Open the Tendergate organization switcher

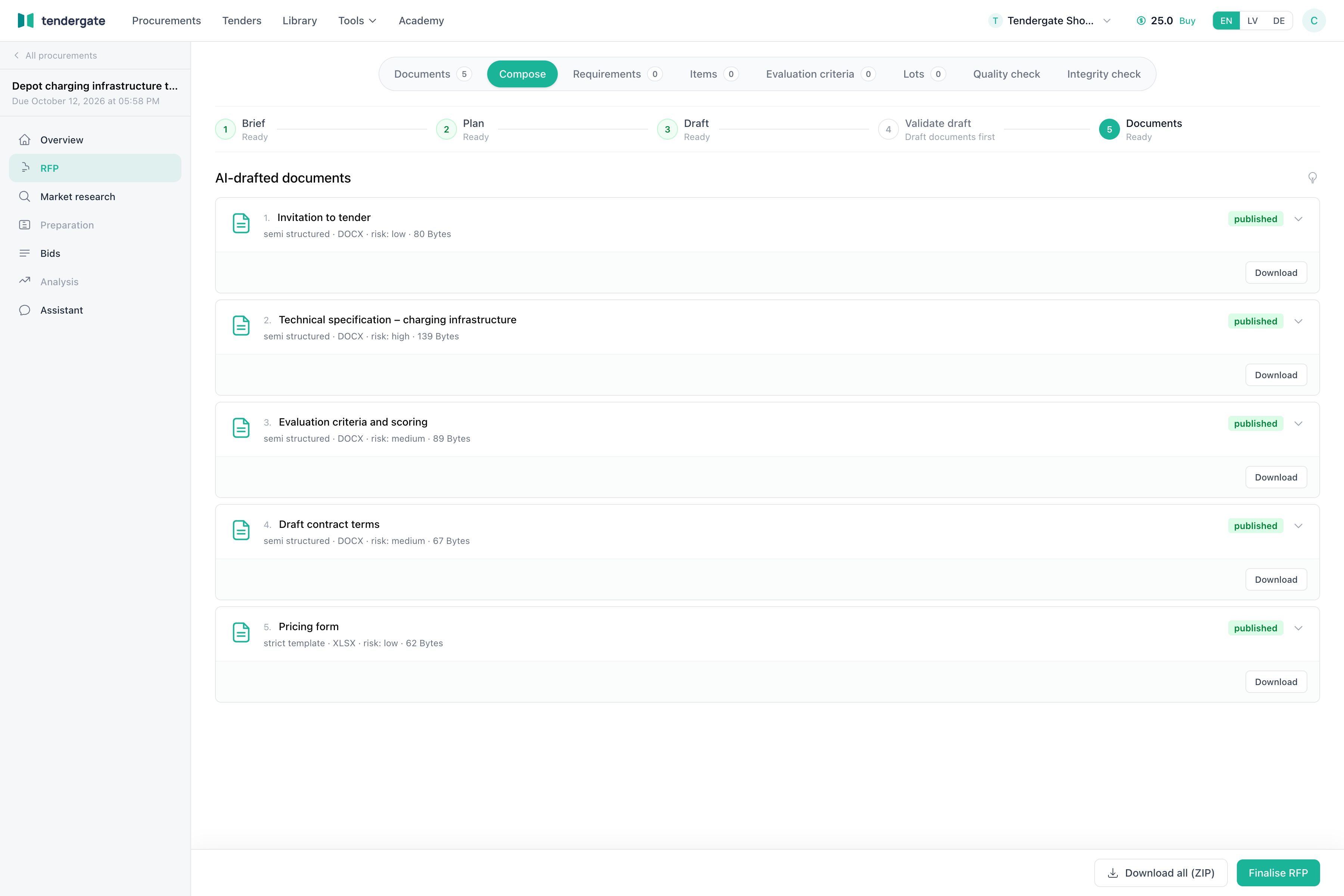[1050, 21]
